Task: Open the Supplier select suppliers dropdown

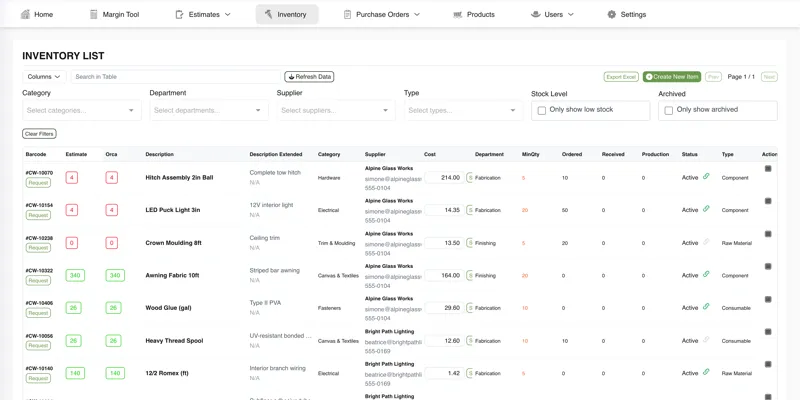Action: 336,110
